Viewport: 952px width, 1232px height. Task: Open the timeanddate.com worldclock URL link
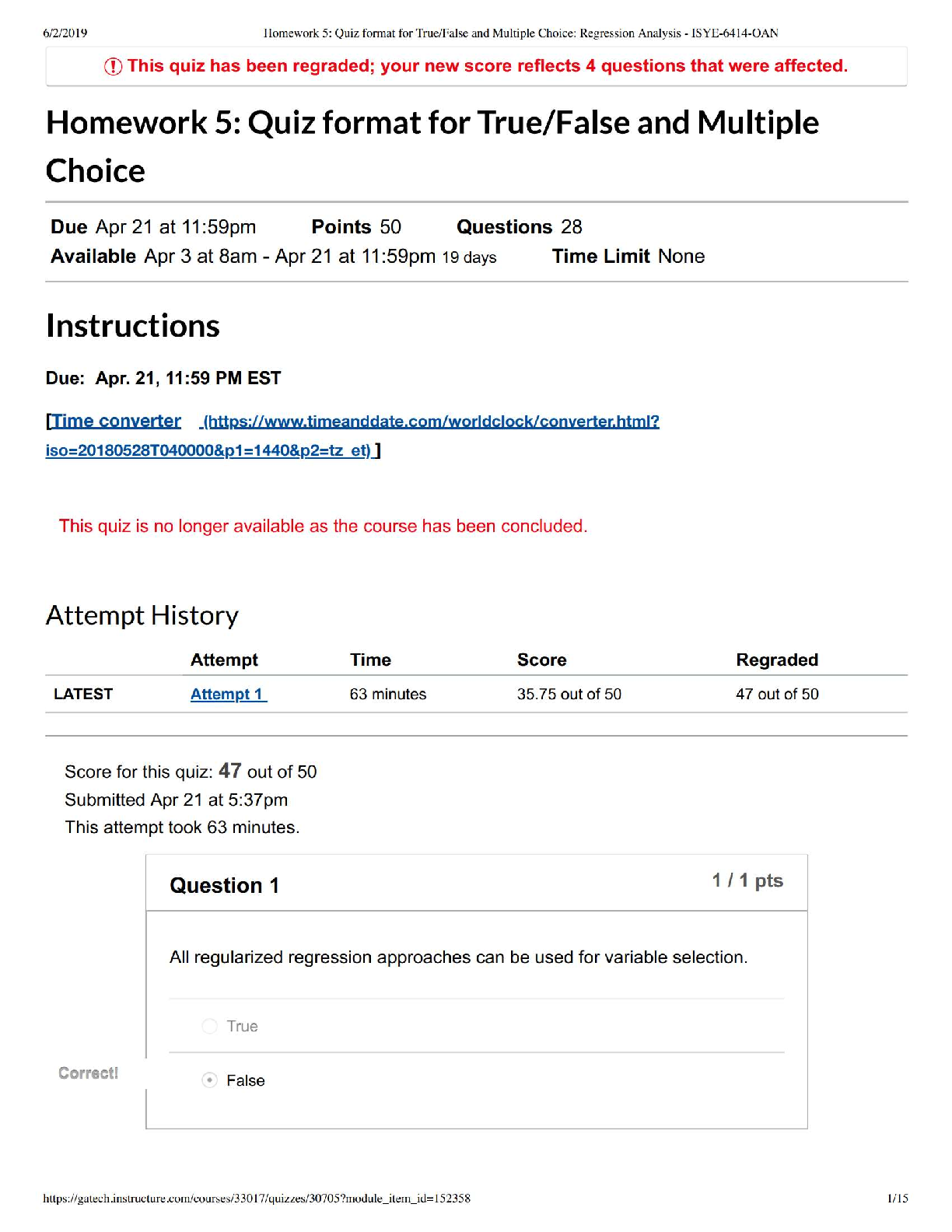pyautogui.click(x=431, y=422)
